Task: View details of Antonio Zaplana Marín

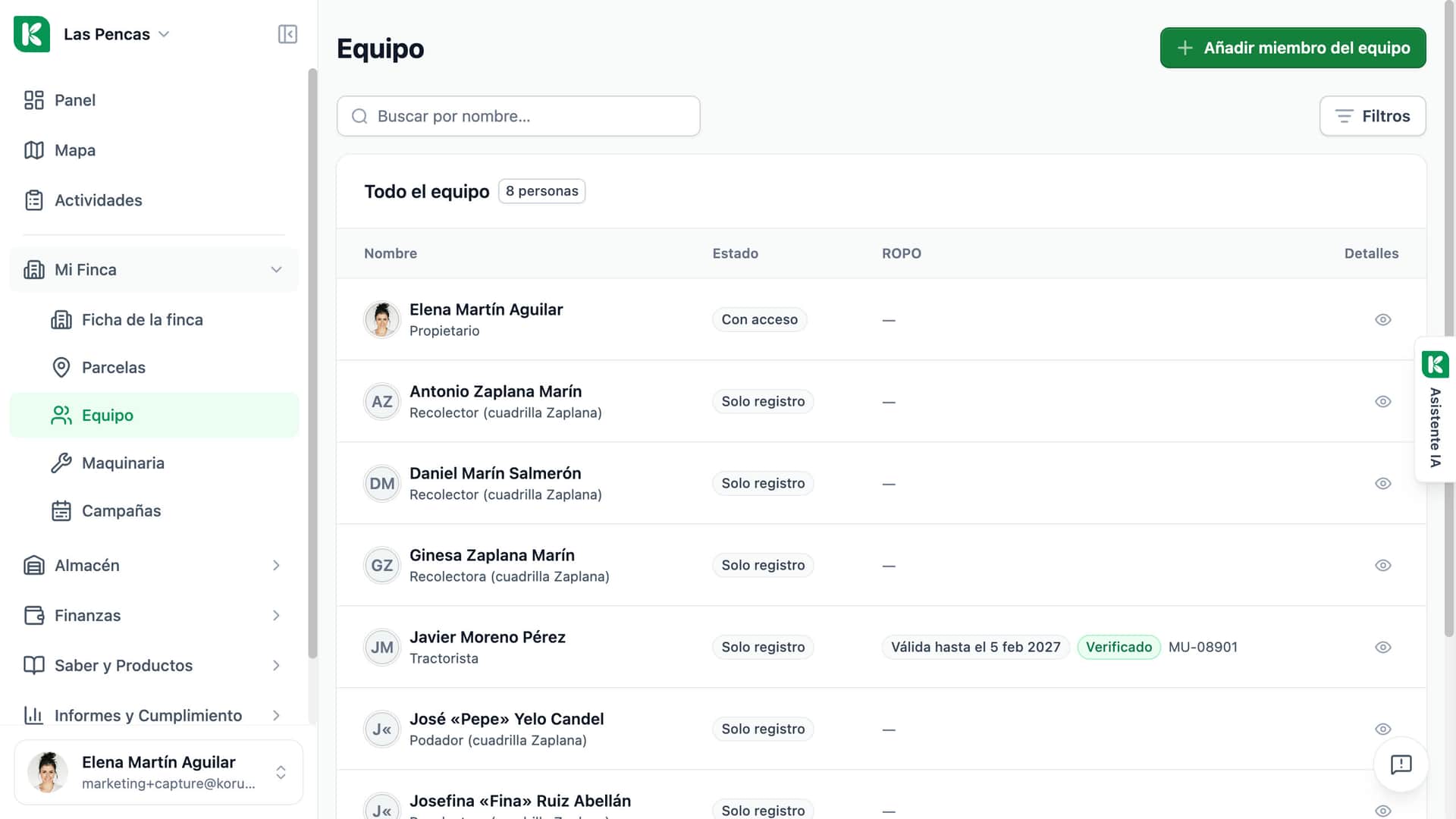Action: [1383, 401]
